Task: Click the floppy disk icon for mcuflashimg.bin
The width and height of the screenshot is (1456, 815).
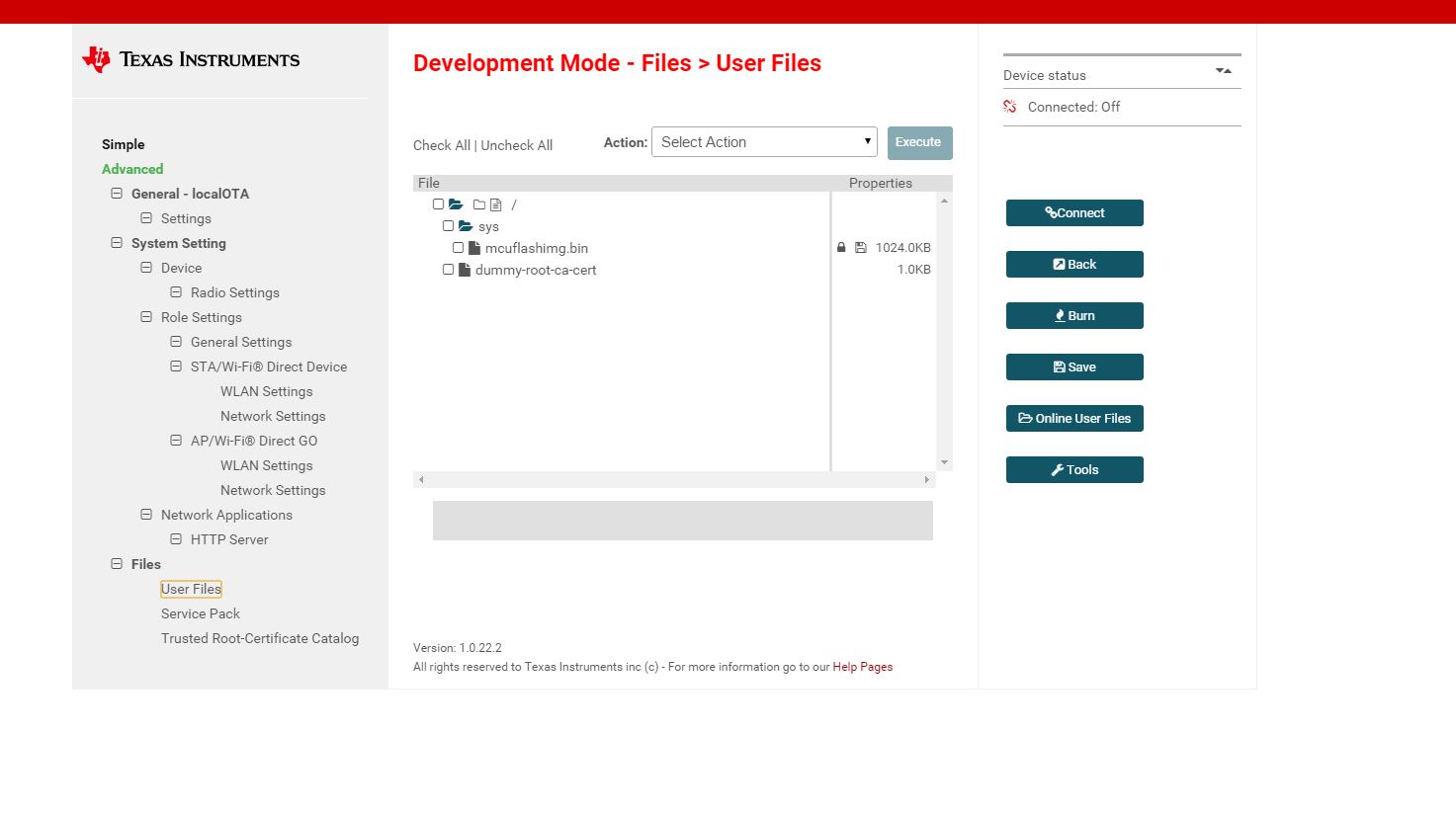Action: (x=861, y=248)
